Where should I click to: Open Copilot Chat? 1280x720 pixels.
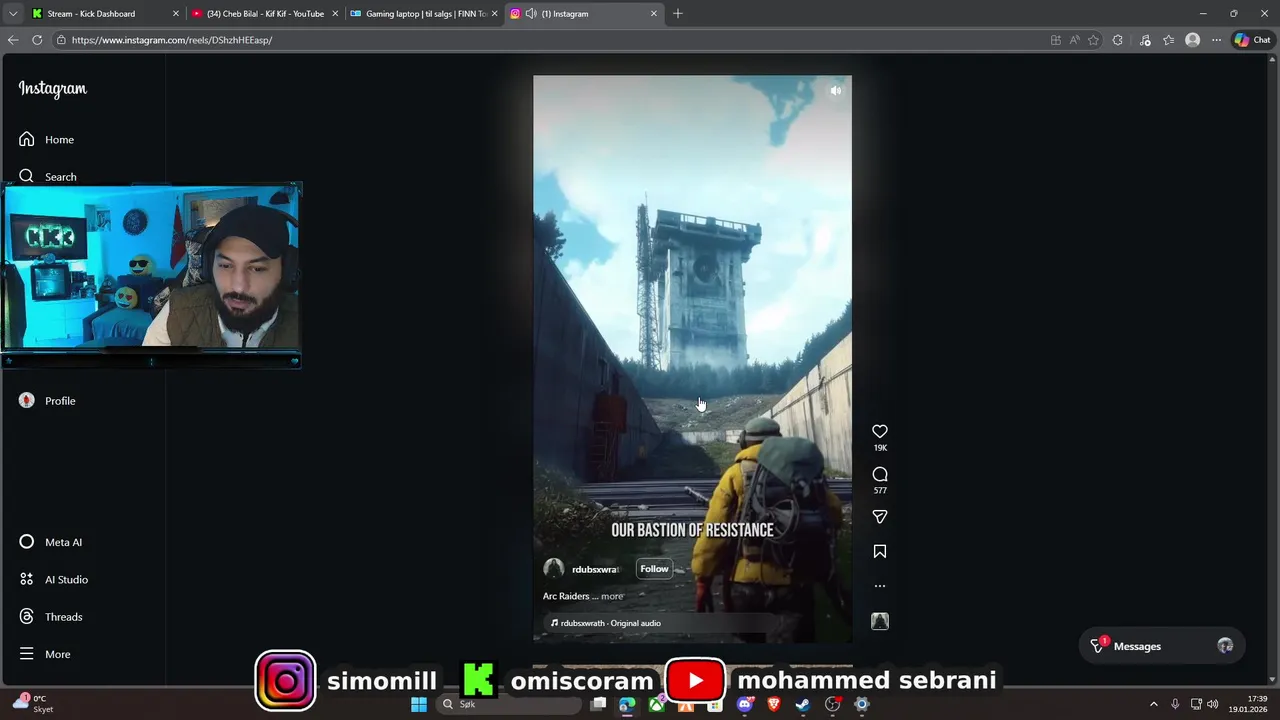click(1252, 40)
